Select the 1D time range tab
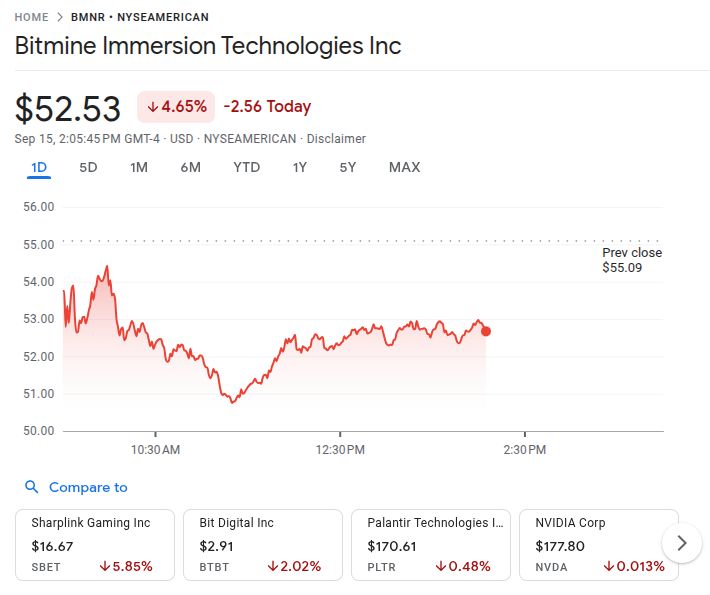The image size is (710, 595). click(39, 167)
